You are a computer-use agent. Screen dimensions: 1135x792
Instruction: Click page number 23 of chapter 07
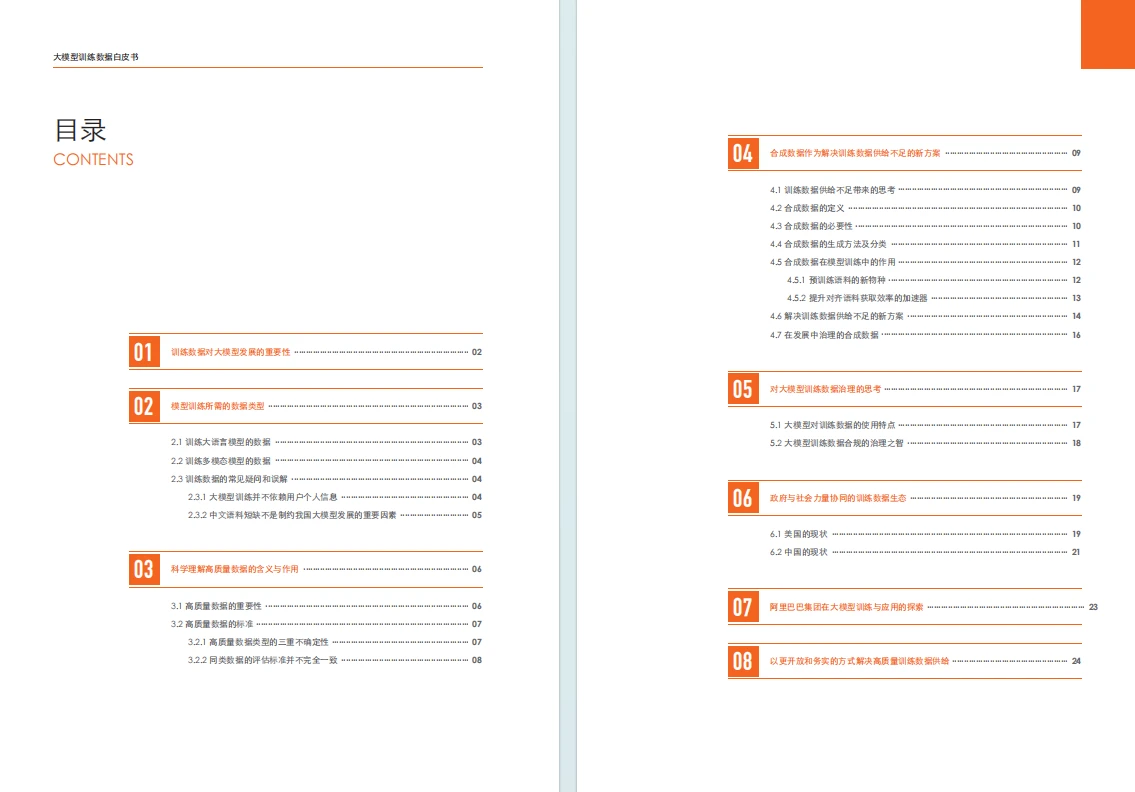tap(1093, 607)
